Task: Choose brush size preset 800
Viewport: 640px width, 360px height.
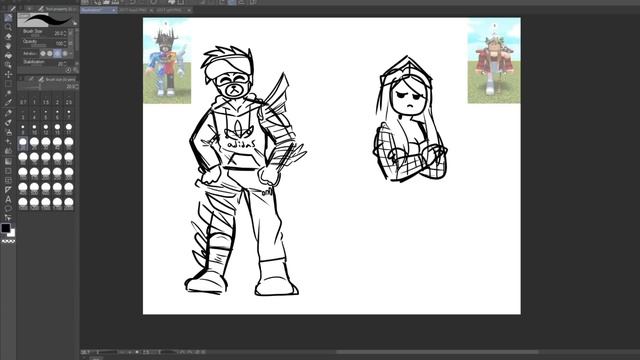Action: pos(69,188)
